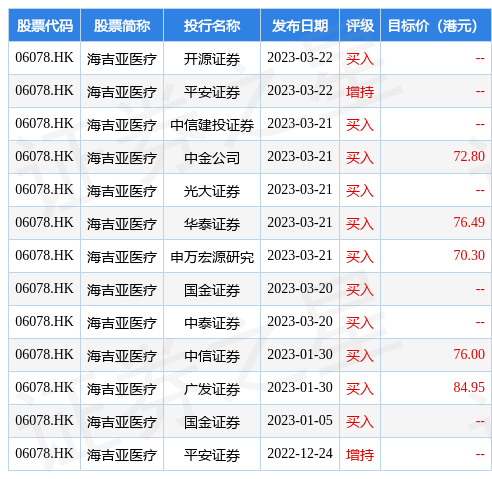Image resolution: width=492 pixels, height=479 pixels.
Task: Click the 目标价（港元） column header
Action: click(436, 26)
